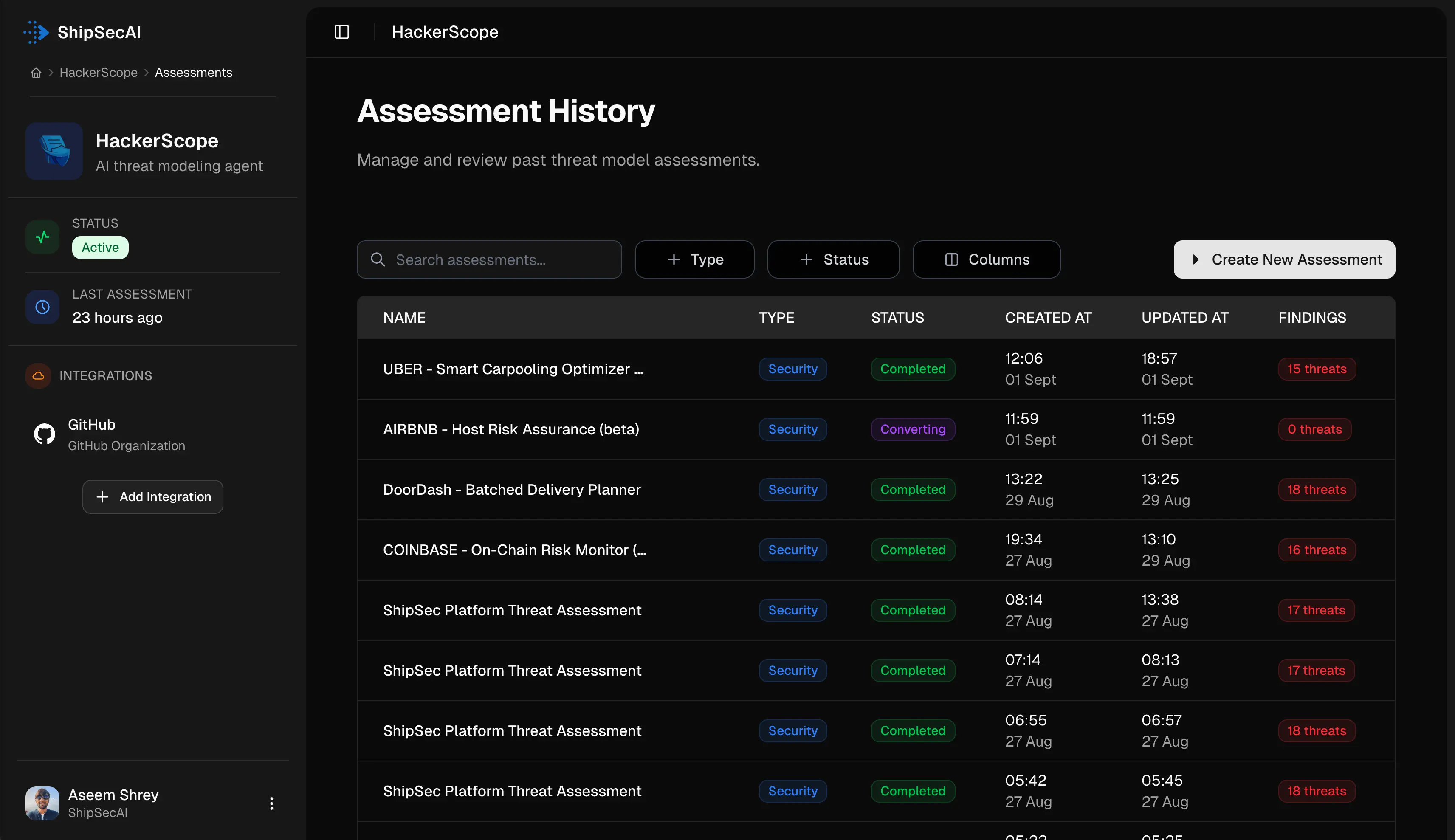The height and width of the screenshot is (840, 1455).
Task: Open AIRBNB - Host Risk Assurance (beta)
Action: tap(511, 429)
